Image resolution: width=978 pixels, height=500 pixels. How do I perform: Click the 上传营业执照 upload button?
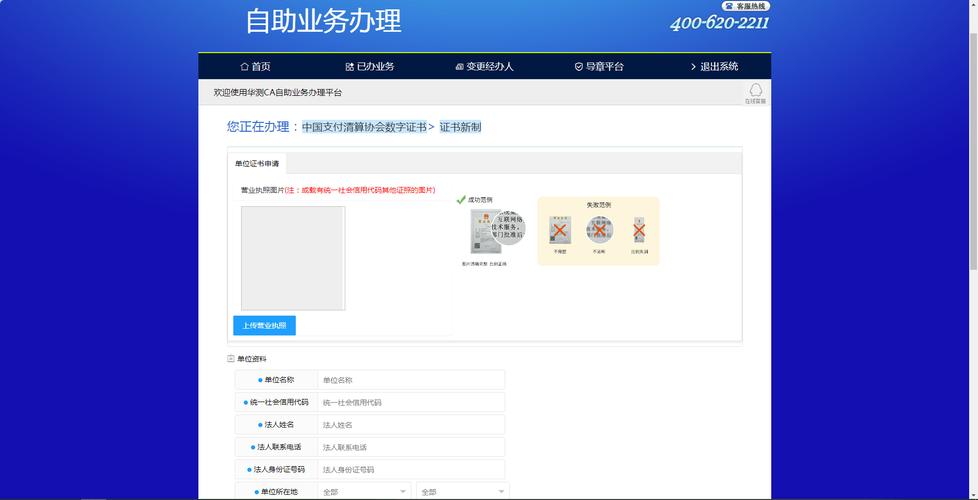click(264, 325)
